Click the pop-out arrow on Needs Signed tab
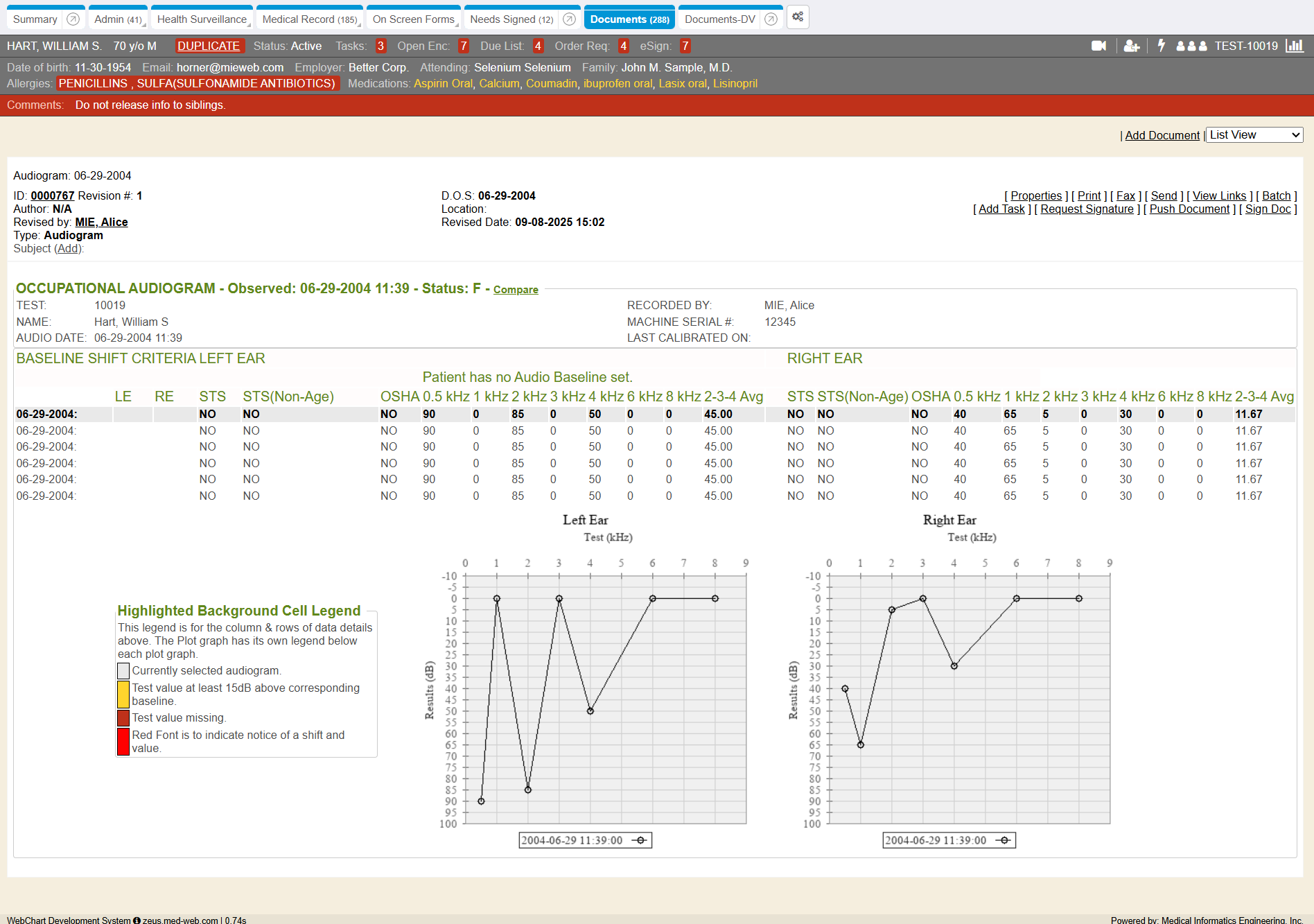This screenshot has width=1314, height=924. click(569, 19)
